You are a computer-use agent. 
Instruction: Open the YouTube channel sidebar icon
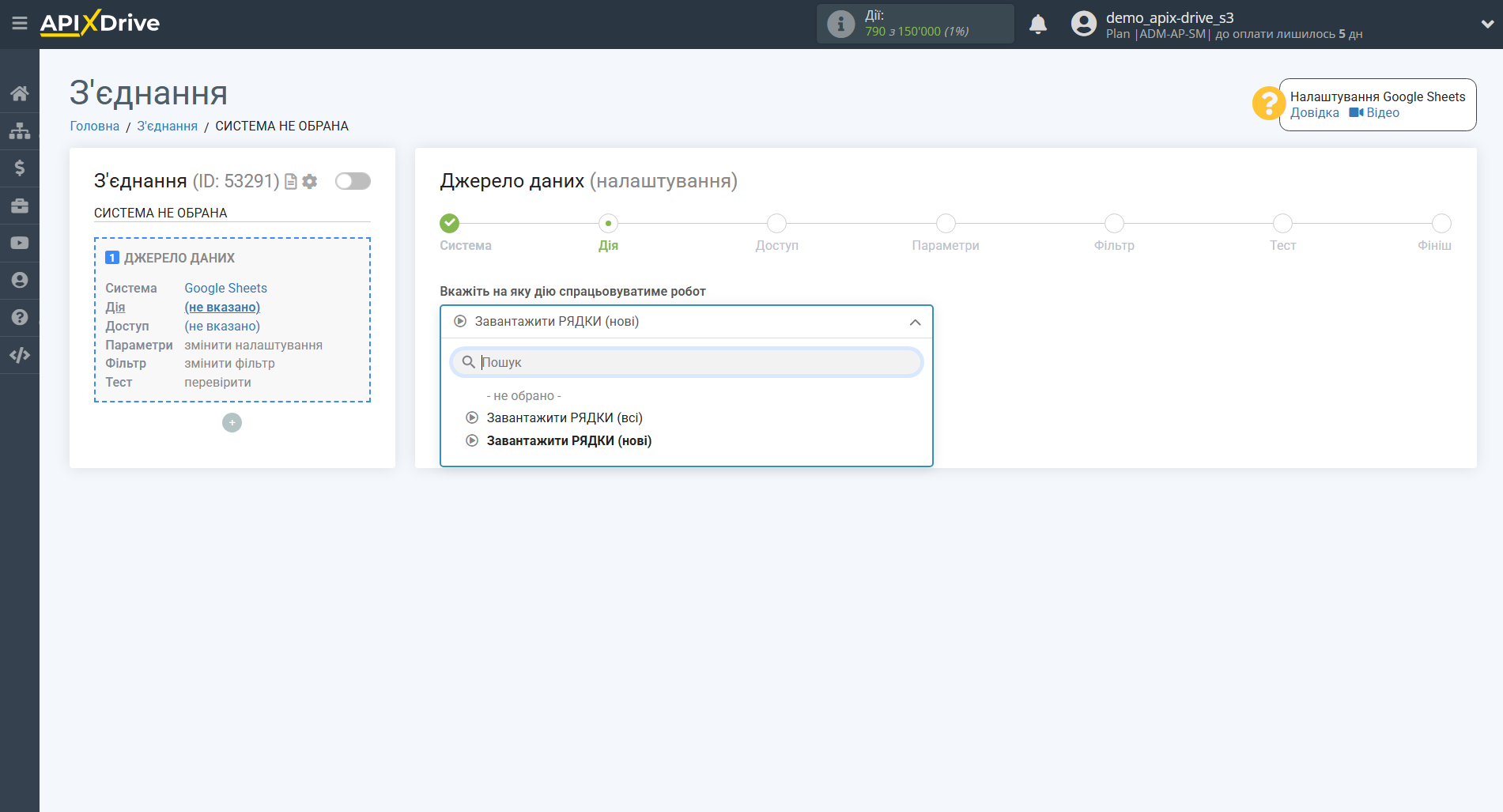coord(20,242)
